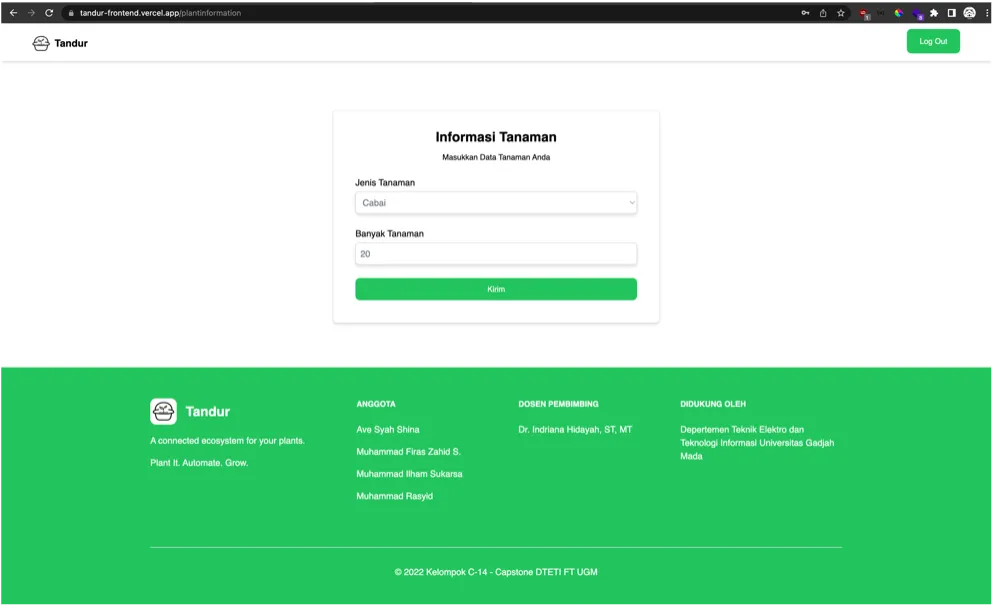Bookmark this page using the star icon
This screenshot has width=996, height=605.
(x=840, y=14)
